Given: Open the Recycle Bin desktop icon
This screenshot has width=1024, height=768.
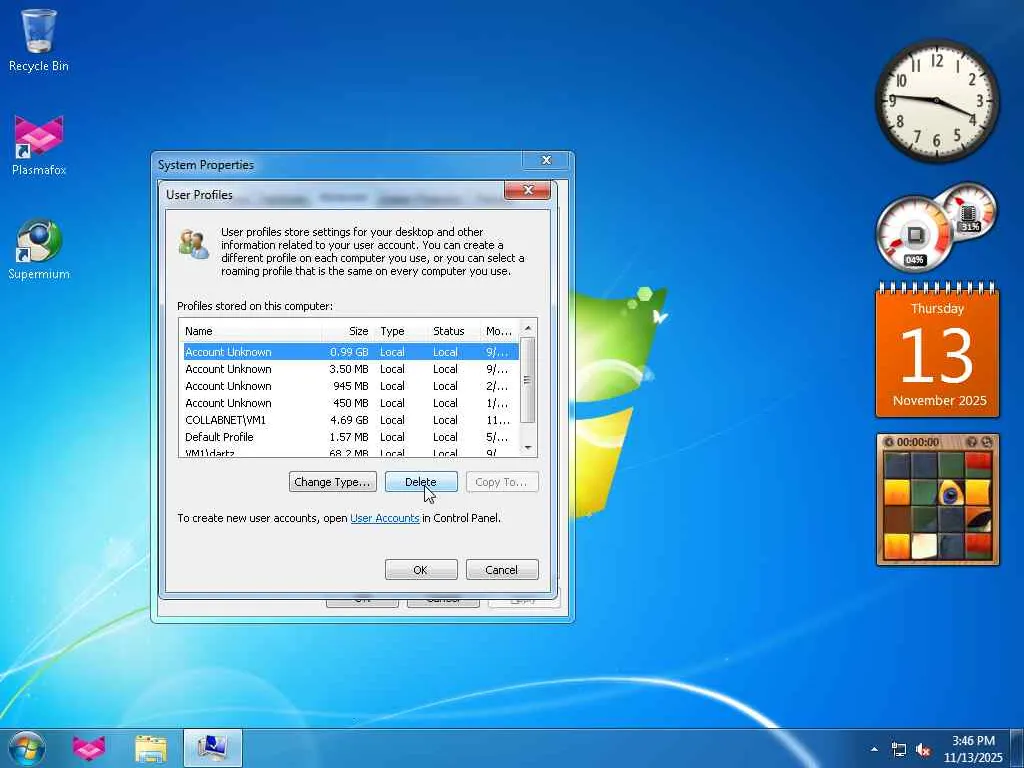Looking at the screenshot, I should [39, 40].
